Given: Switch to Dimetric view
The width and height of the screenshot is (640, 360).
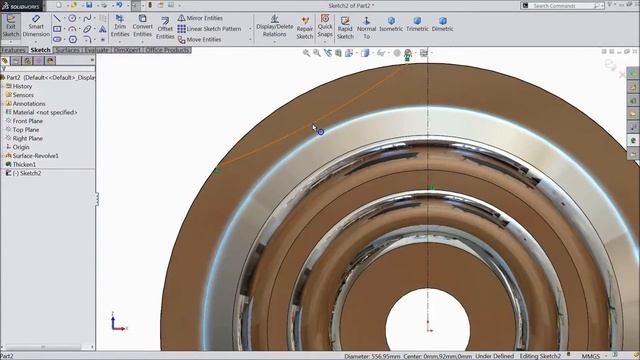Looking at the screenshot, I should coord(442,24).
